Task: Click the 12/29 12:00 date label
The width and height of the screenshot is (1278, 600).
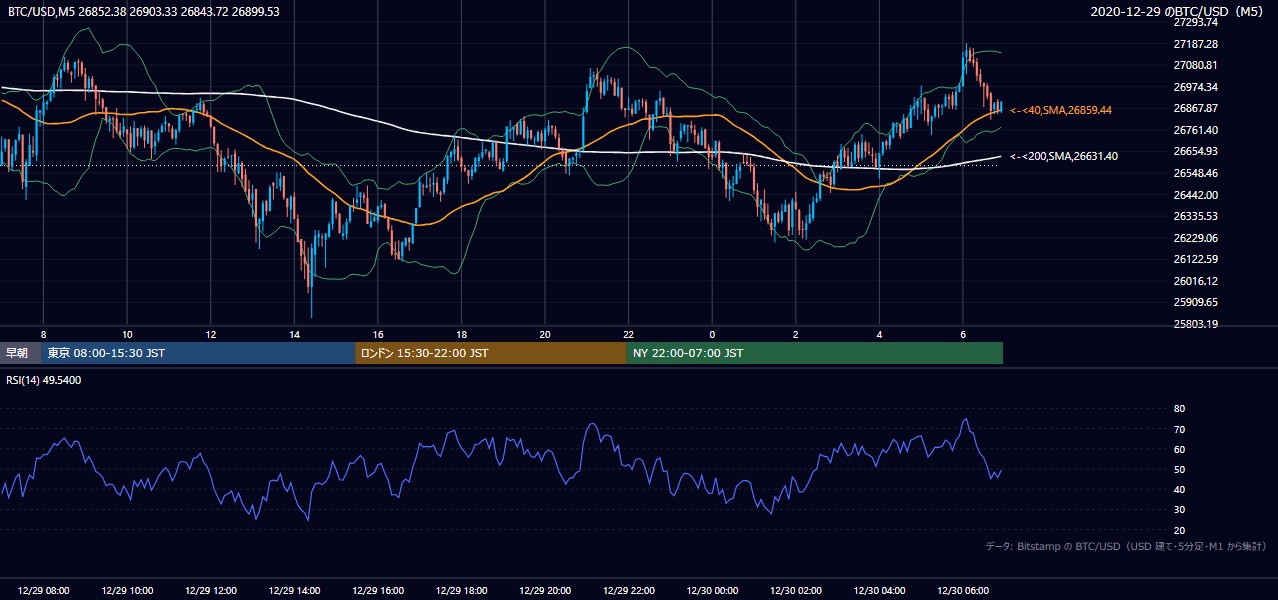Action: point(211,591)
